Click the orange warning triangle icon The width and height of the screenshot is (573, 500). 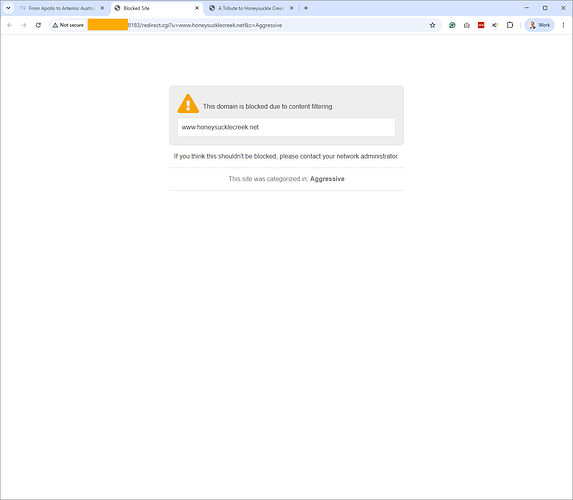tap(188, 104)
